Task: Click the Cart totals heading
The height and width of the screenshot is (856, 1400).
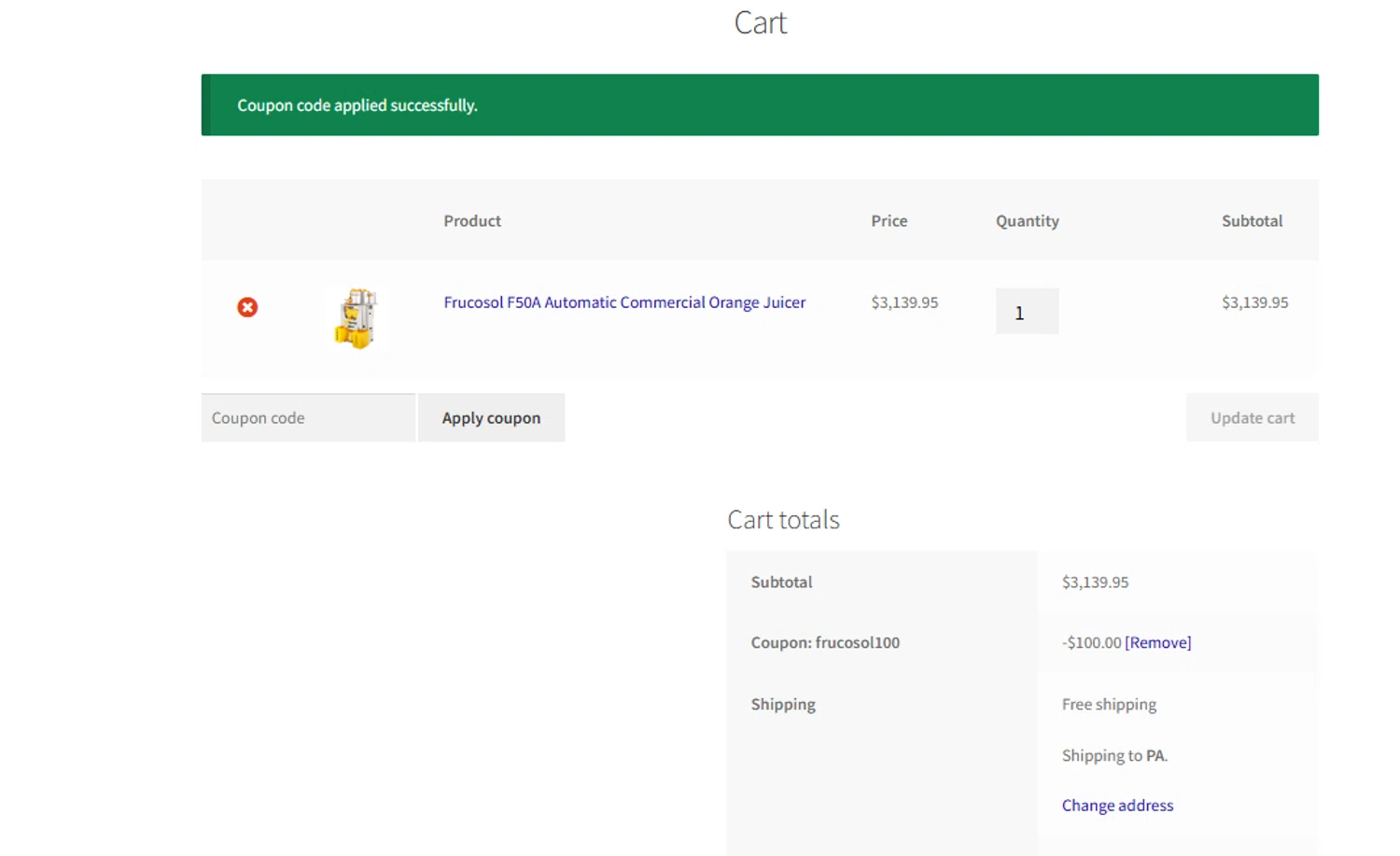Action: [x=783, y=520]
